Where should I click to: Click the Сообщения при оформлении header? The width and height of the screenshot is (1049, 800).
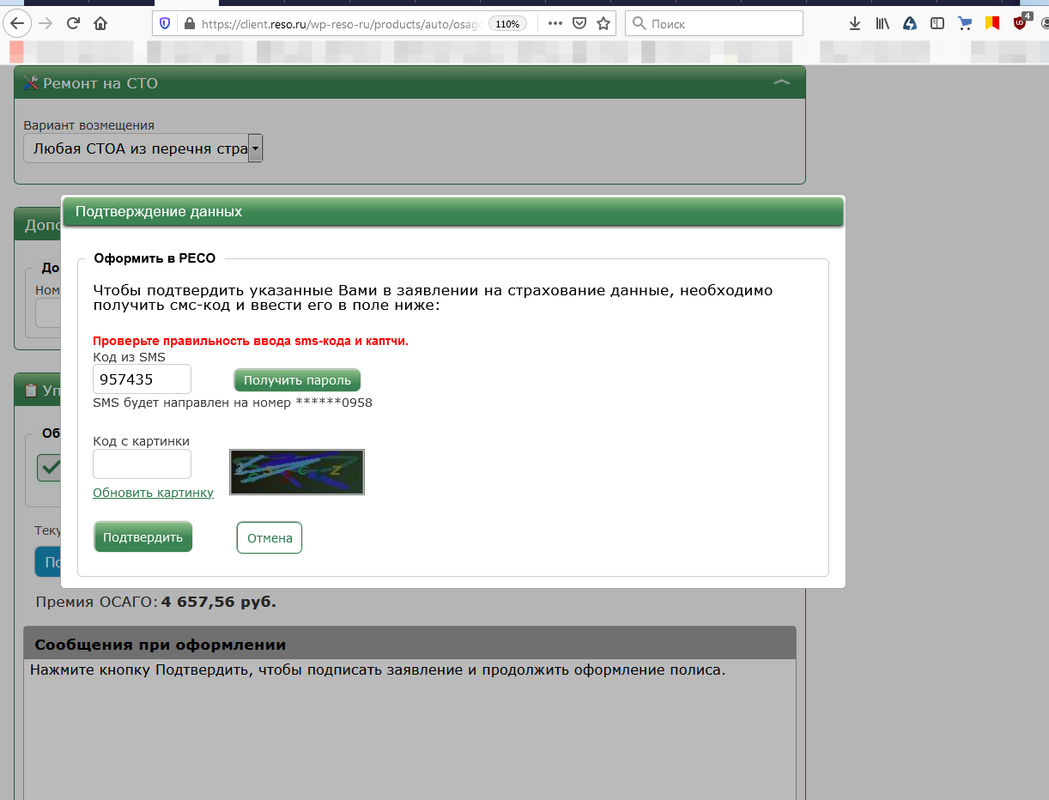(x=410, y=643)
